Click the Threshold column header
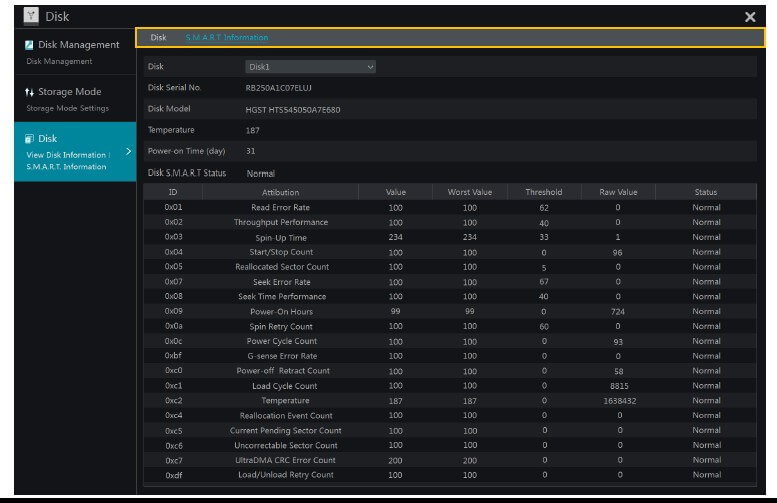Image resolution: width=777 pixels, height=503 pixels. (x=544, y=192)
